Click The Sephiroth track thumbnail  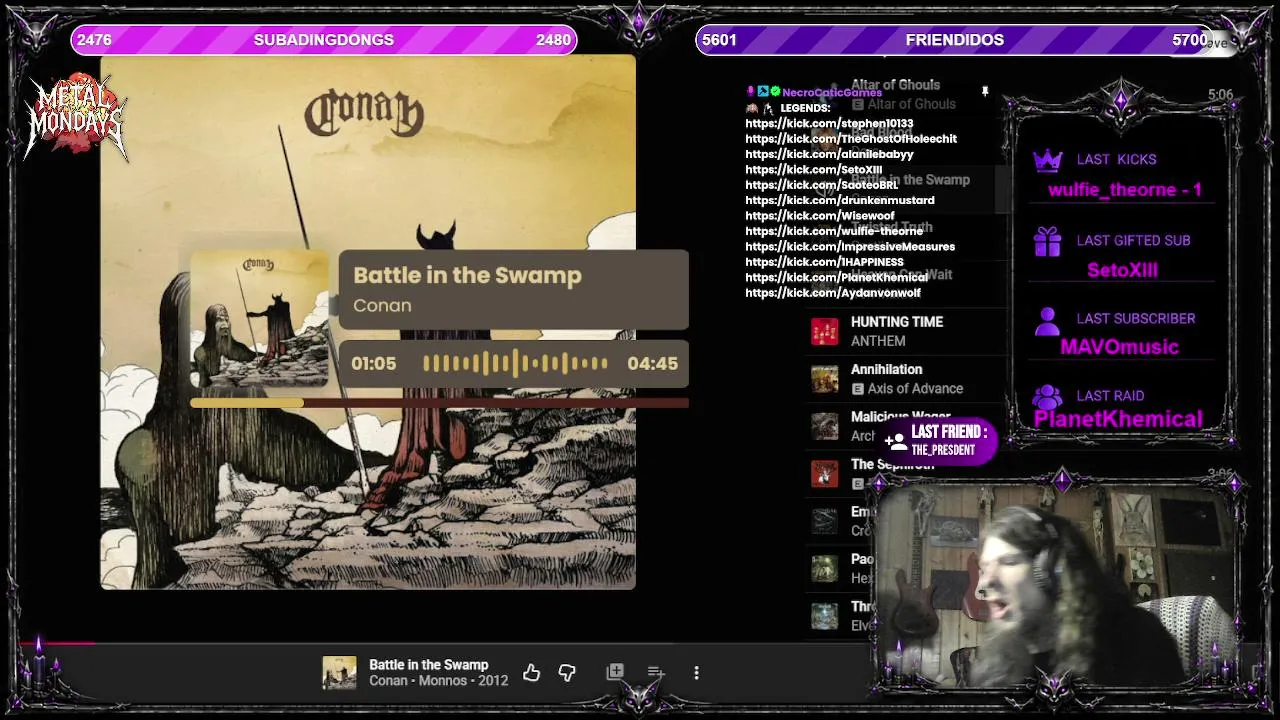pyautogui.click(x=825, y=473)
